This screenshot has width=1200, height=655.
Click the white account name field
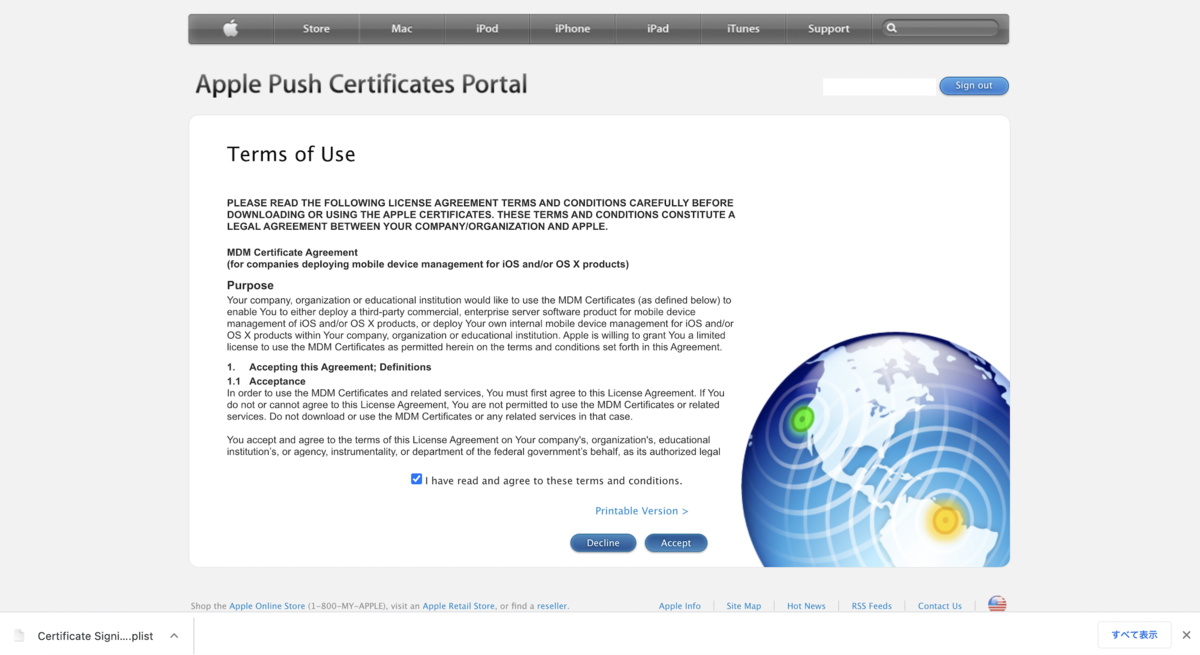(x=880, y=87)
